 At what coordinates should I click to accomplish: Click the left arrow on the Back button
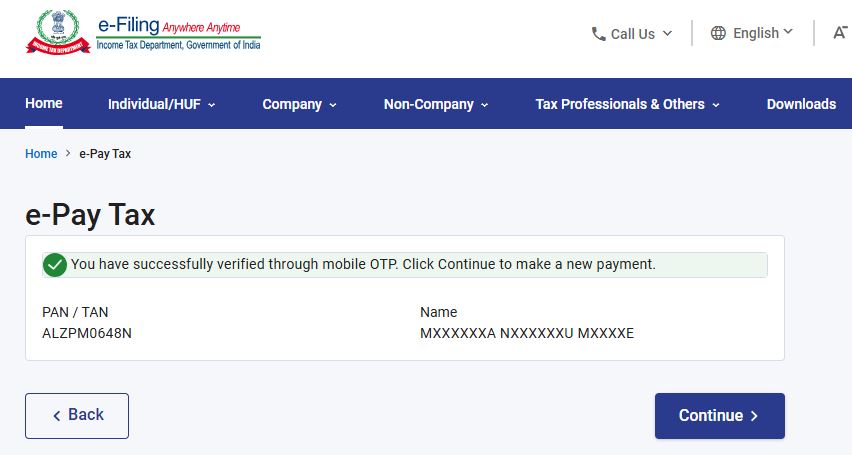pyautogui.click(x=57, y=416)
